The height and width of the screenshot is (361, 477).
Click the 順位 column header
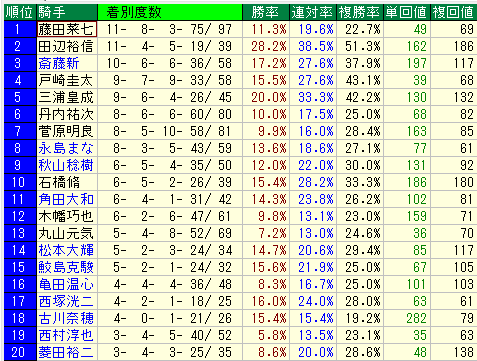tap(20, 12)
